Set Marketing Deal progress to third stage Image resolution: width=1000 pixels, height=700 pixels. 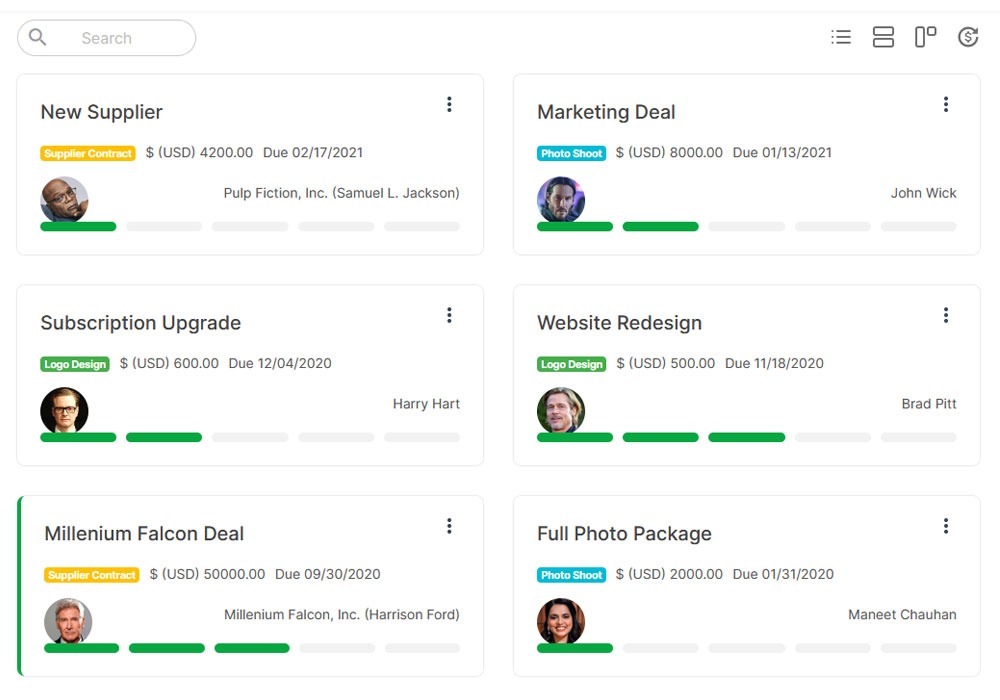[746, 227]
